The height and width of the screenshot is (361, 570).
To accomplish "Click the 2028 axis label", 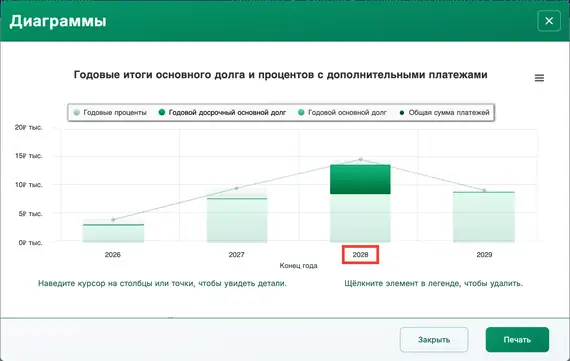I will pyautogui.click(x=360, y=254).
